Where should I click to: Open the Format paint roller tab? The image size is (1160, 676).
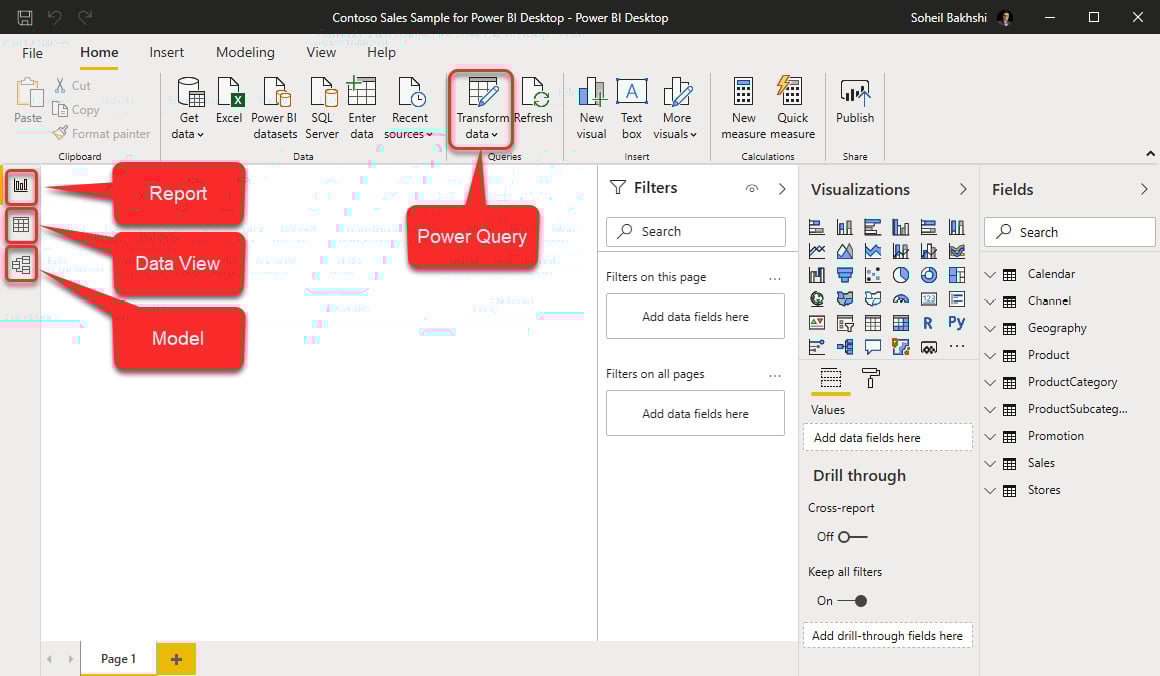(871, 379)
